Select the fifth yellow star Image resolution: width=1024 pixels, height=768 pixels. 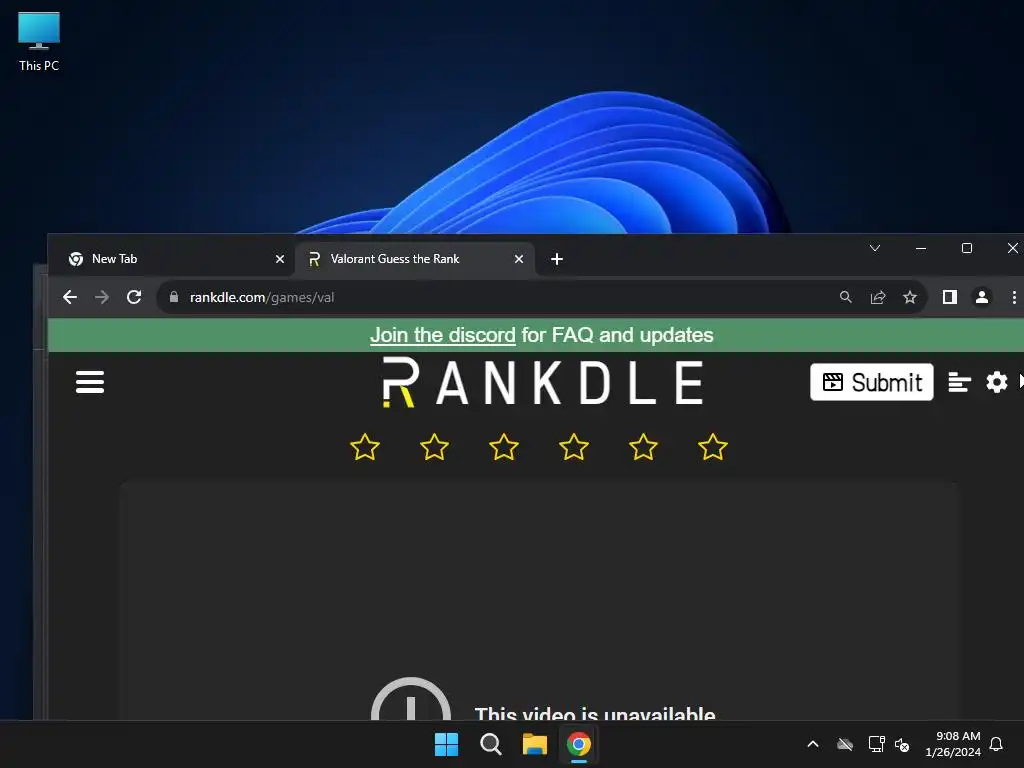pos(643,447)
